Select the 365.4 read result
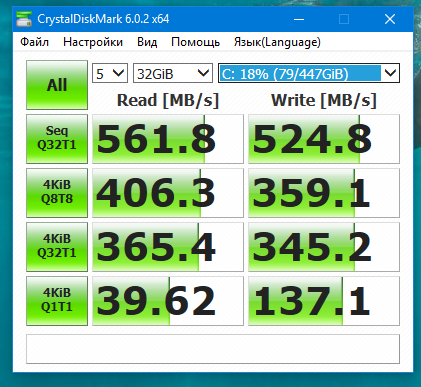The image size is (421, 387). (x=168, y=247)
